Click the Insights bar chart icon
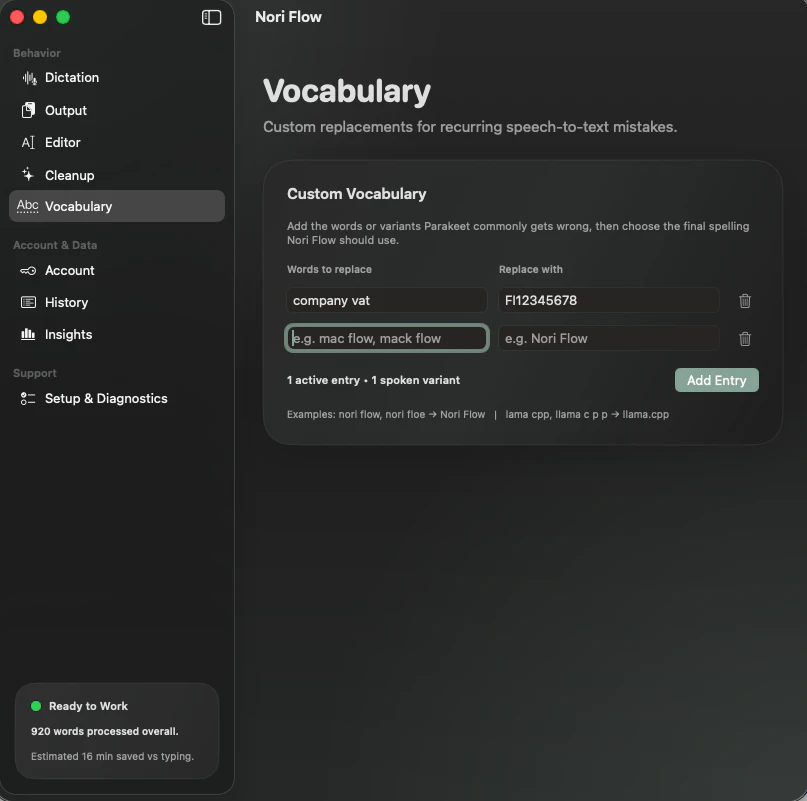 click(28, 335)
